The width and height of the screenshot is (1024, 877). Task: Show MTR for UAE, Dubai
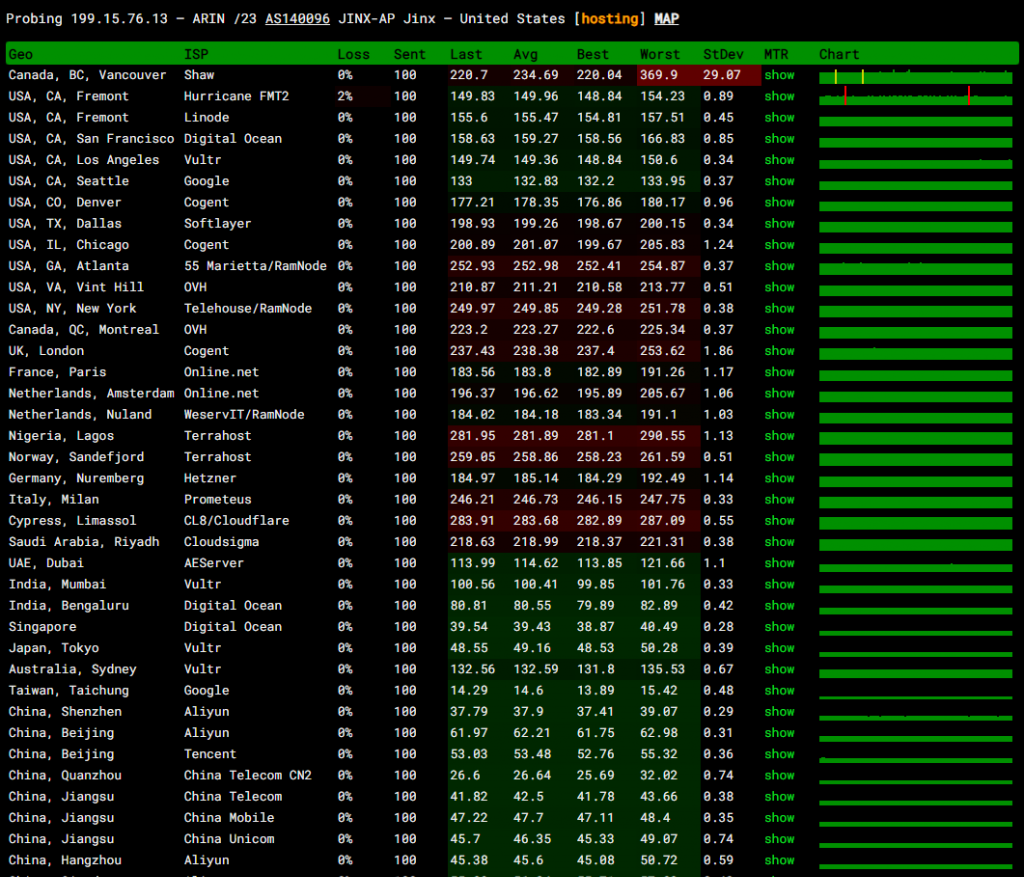[779, 563]
